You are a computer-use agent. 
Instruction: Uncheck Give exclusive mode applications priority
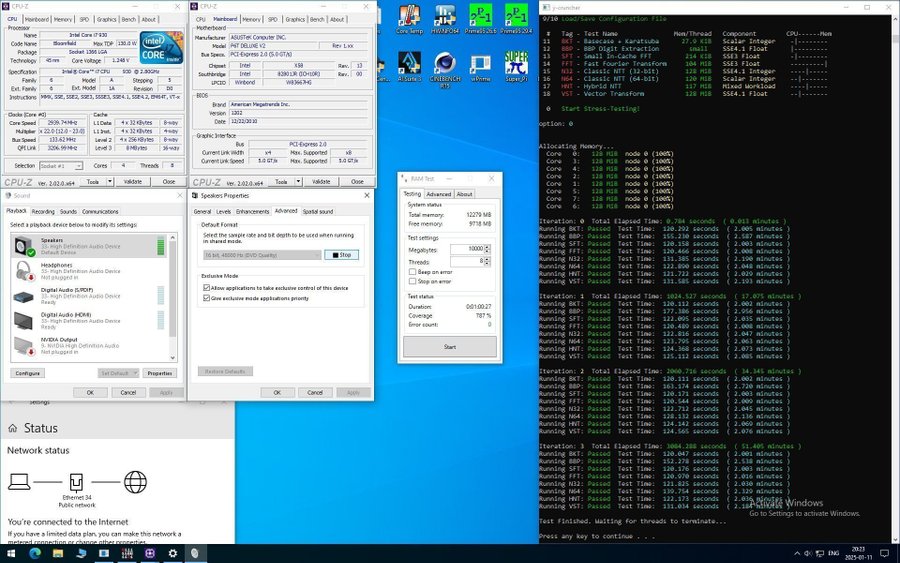pyautogui.click(x=206, y=298)
